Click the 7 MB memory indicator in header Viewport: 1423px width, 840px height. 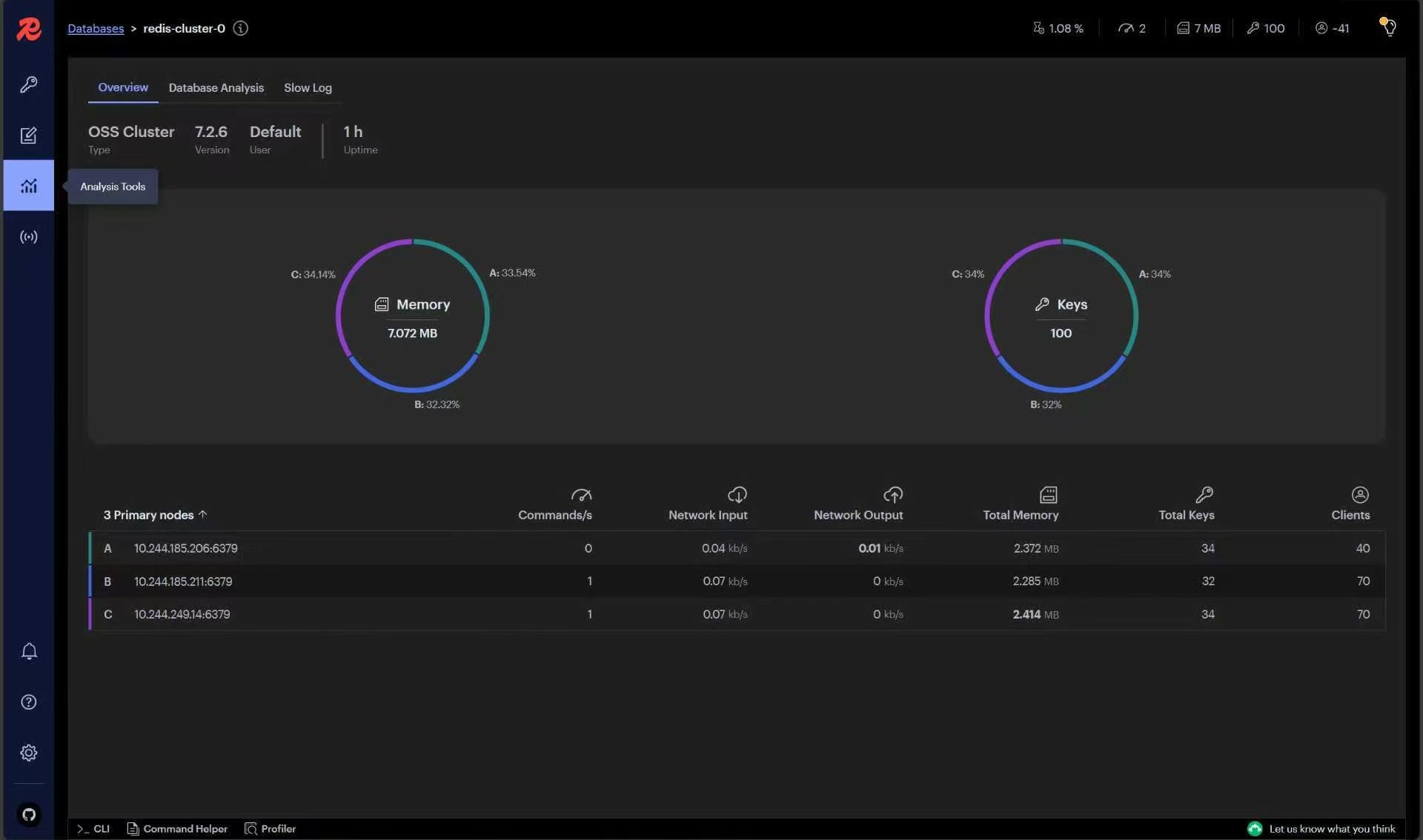(1198, 28)
